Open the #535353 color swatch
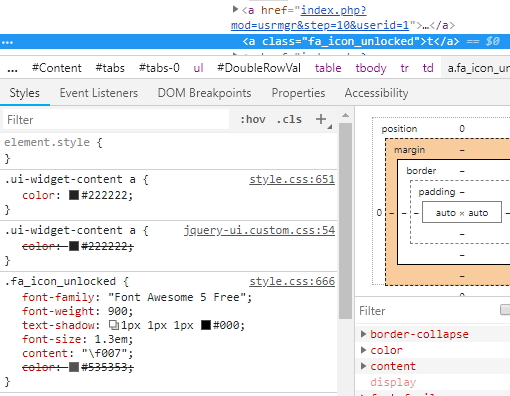The height and width of the screenshot is (396, 510). (74, 367)
